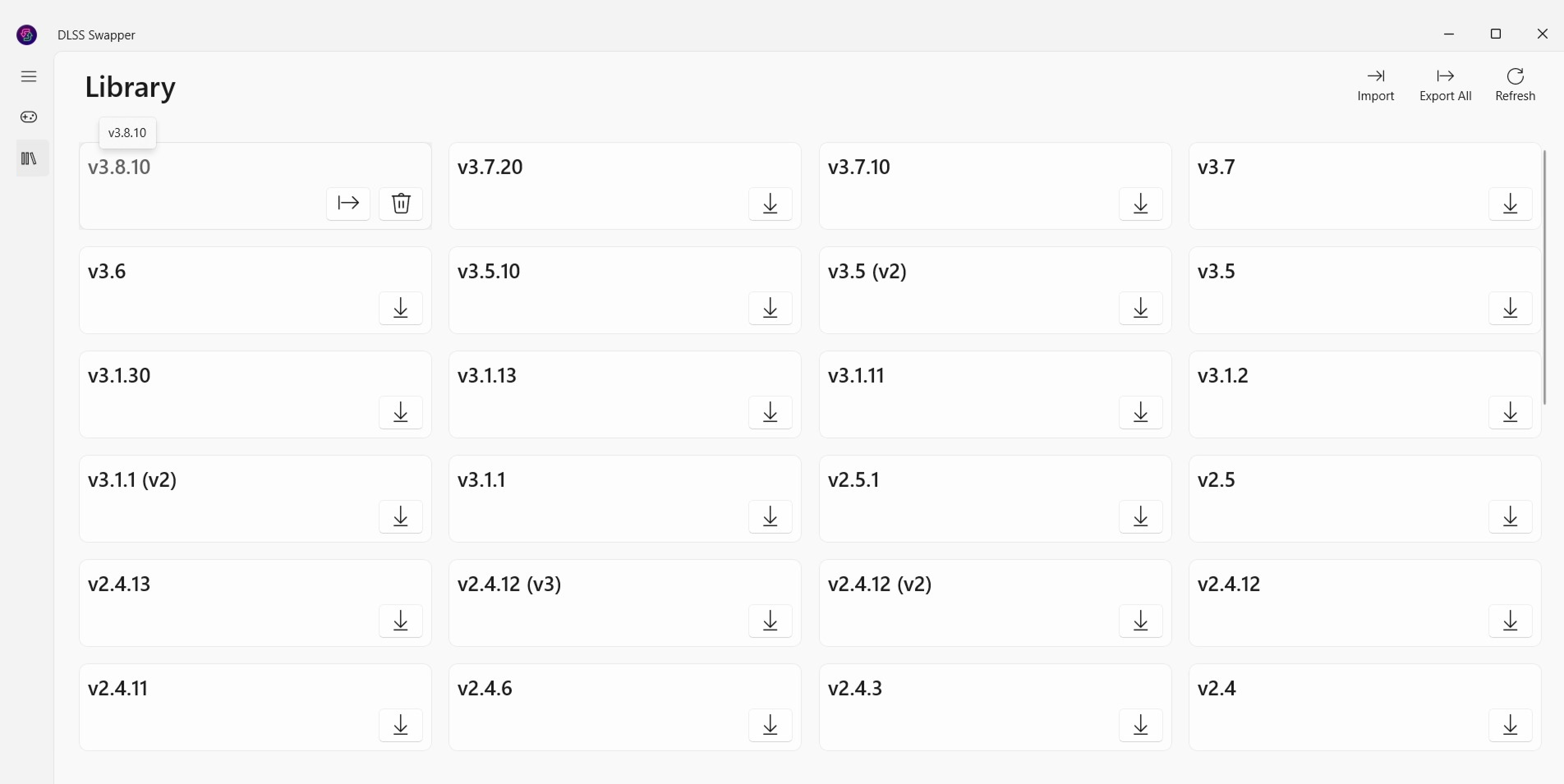Download DLSS v2.4.12 (v3)
The image size is (1564, 784).
(770, 621)
